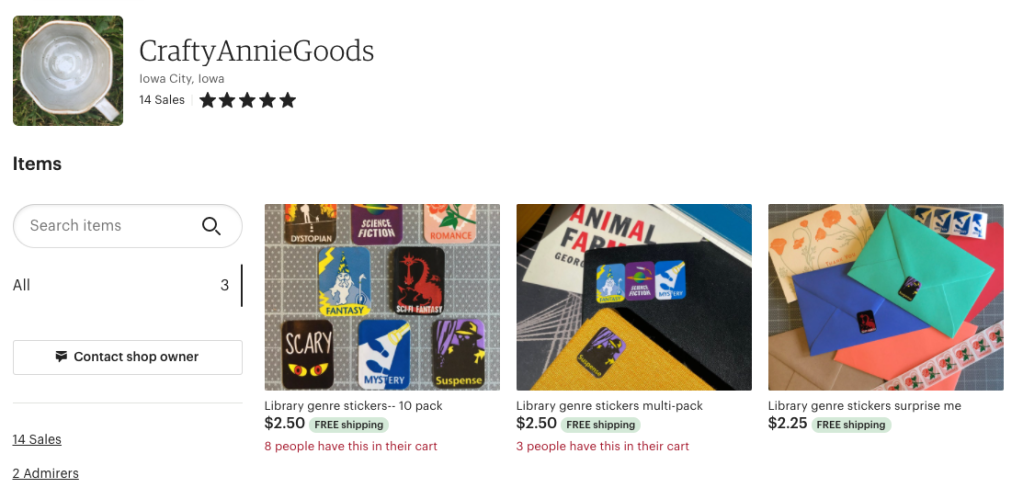Image resolution: width=1023 pixels, height=499 pixels.
Task: Open the 10 pack stickers thumbnail
Action: point(382,297)
